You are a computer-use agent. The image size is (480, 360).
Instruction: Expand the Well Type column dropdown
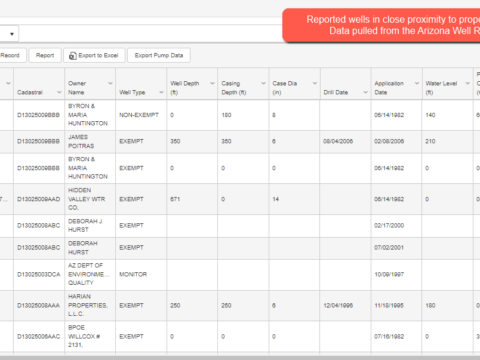click(x=161, y=92)
